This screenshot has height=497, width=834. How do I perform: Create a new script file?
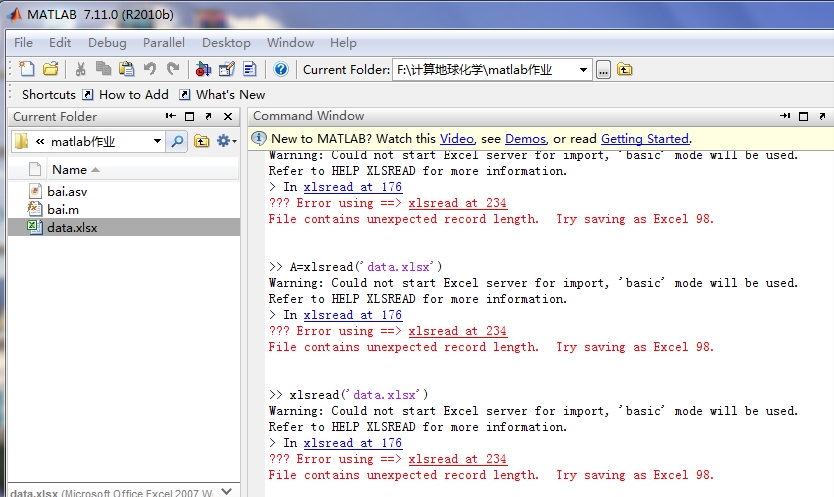26,69
